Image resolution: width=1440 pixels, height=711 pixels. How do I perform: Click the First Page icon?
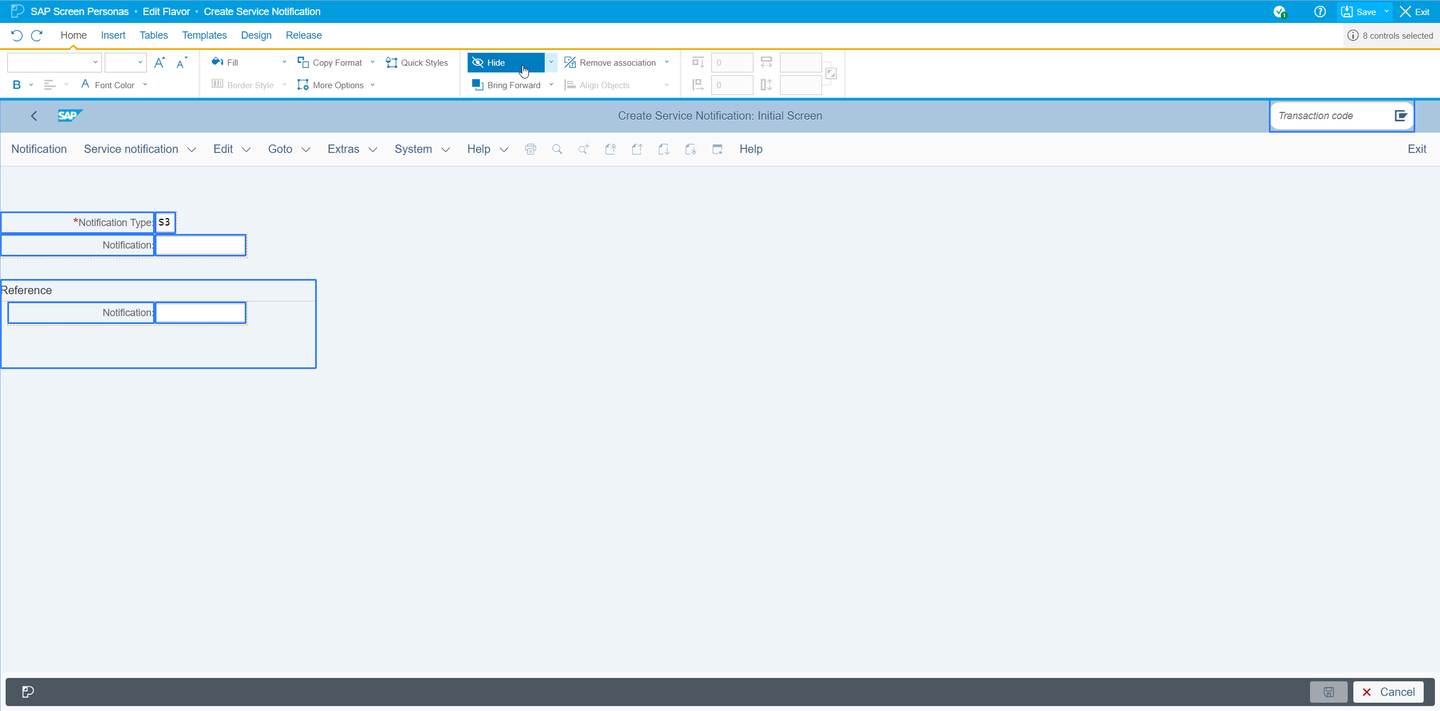pyautogui.click(x=610, y=149)
